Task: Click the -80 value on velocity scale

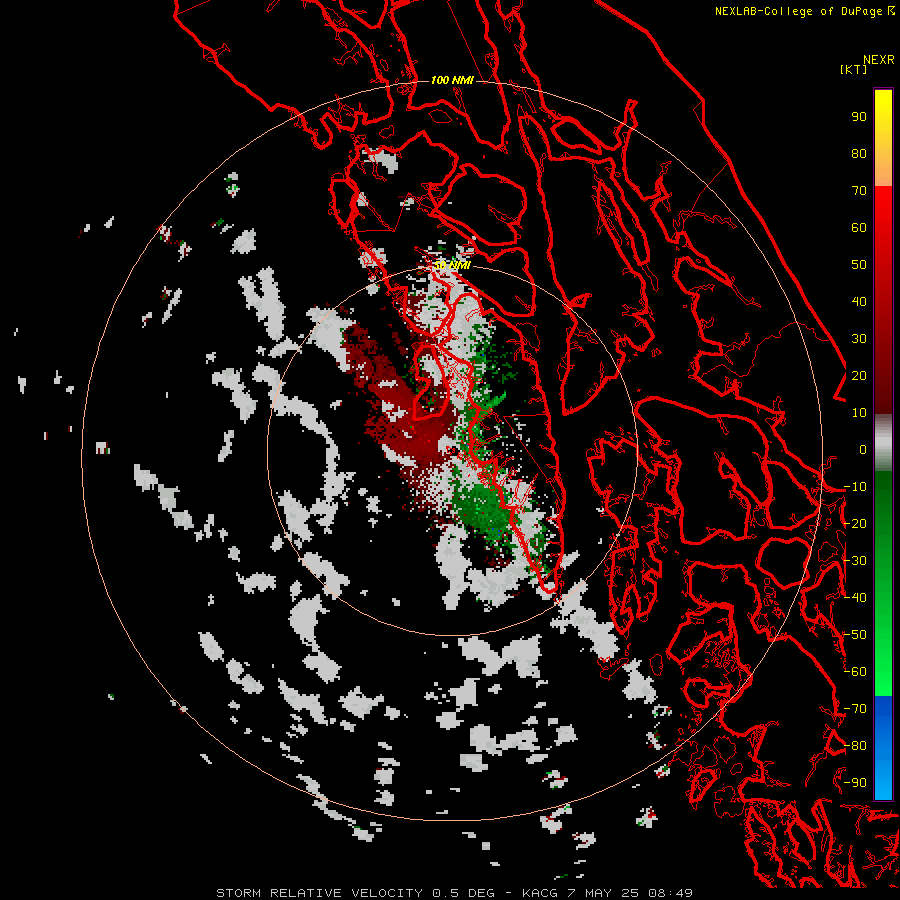Action: 855,746
